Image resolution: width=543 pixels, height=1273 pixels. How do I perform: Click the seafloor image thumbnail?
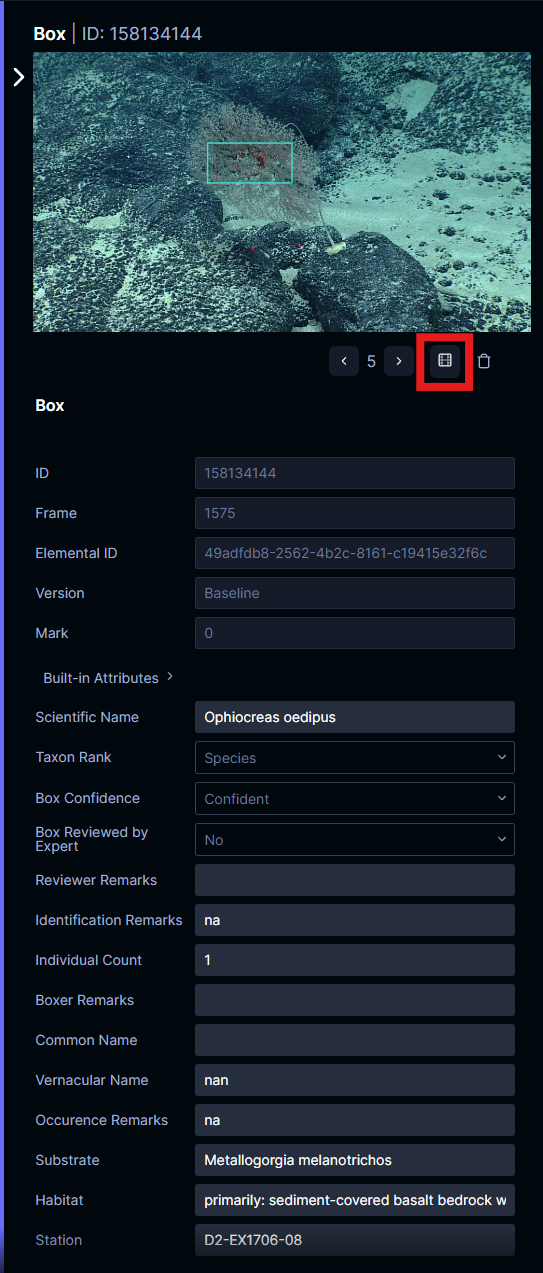[x=282, y=192]
